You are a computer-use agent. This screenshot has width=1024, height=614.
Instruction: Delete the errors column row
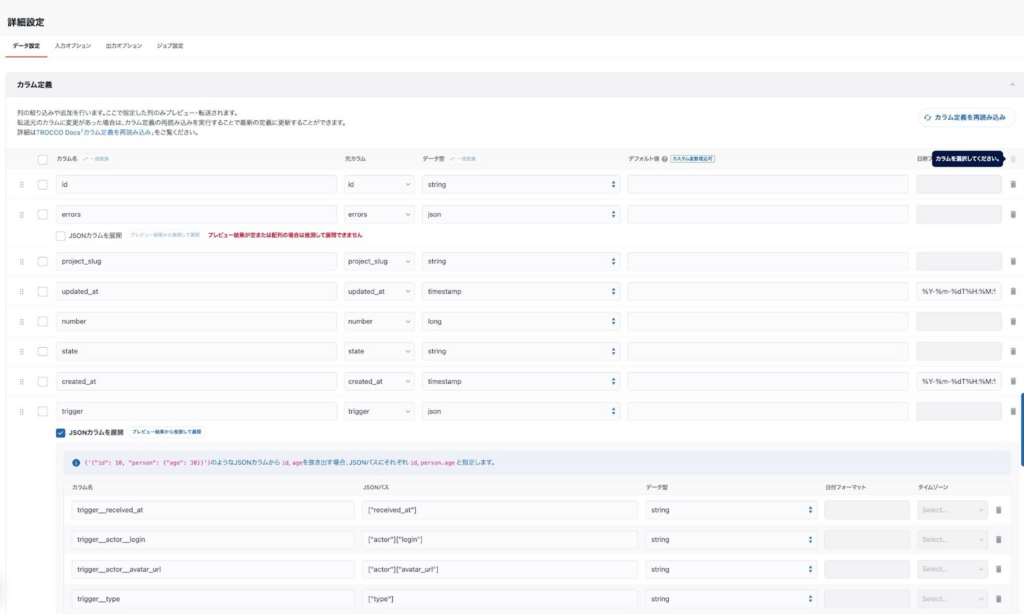[x=1012, y=214]
